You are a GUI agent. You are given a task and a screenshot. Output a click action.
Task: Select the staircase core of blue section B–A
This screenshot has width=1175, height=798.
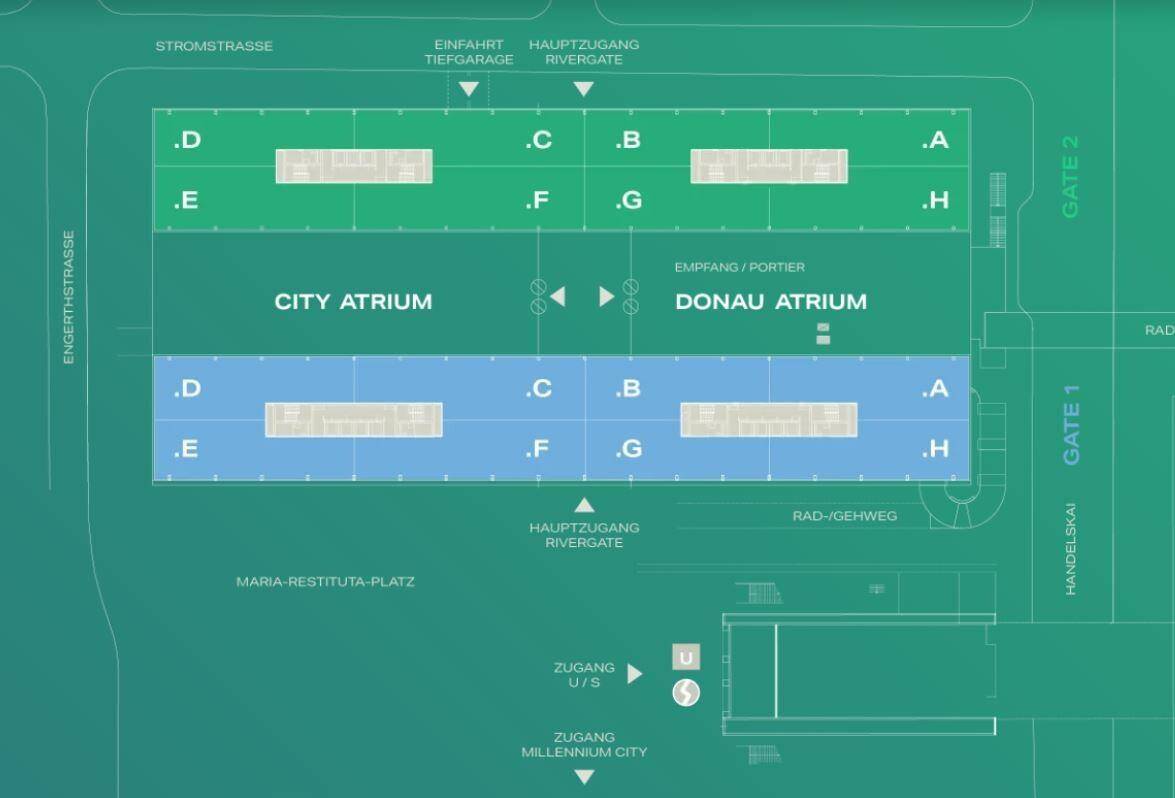[769, 420]
